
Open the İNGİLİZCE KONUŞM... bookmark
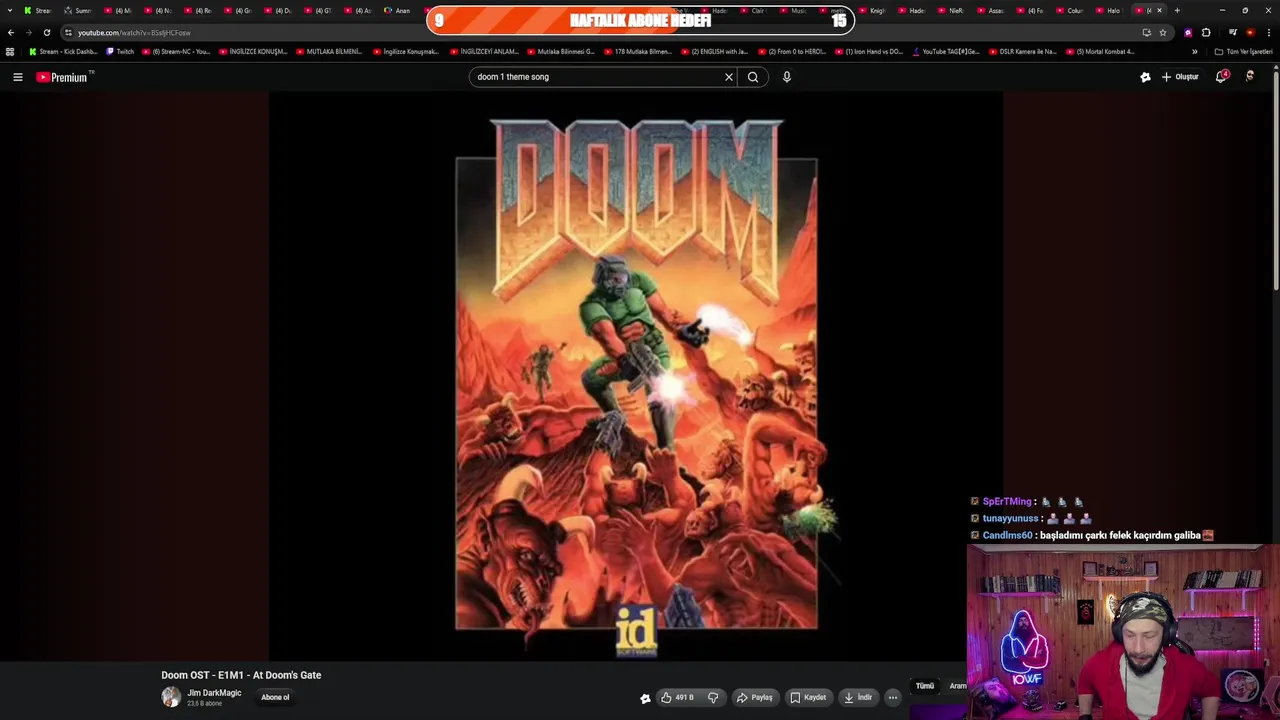tap(253, 51)
